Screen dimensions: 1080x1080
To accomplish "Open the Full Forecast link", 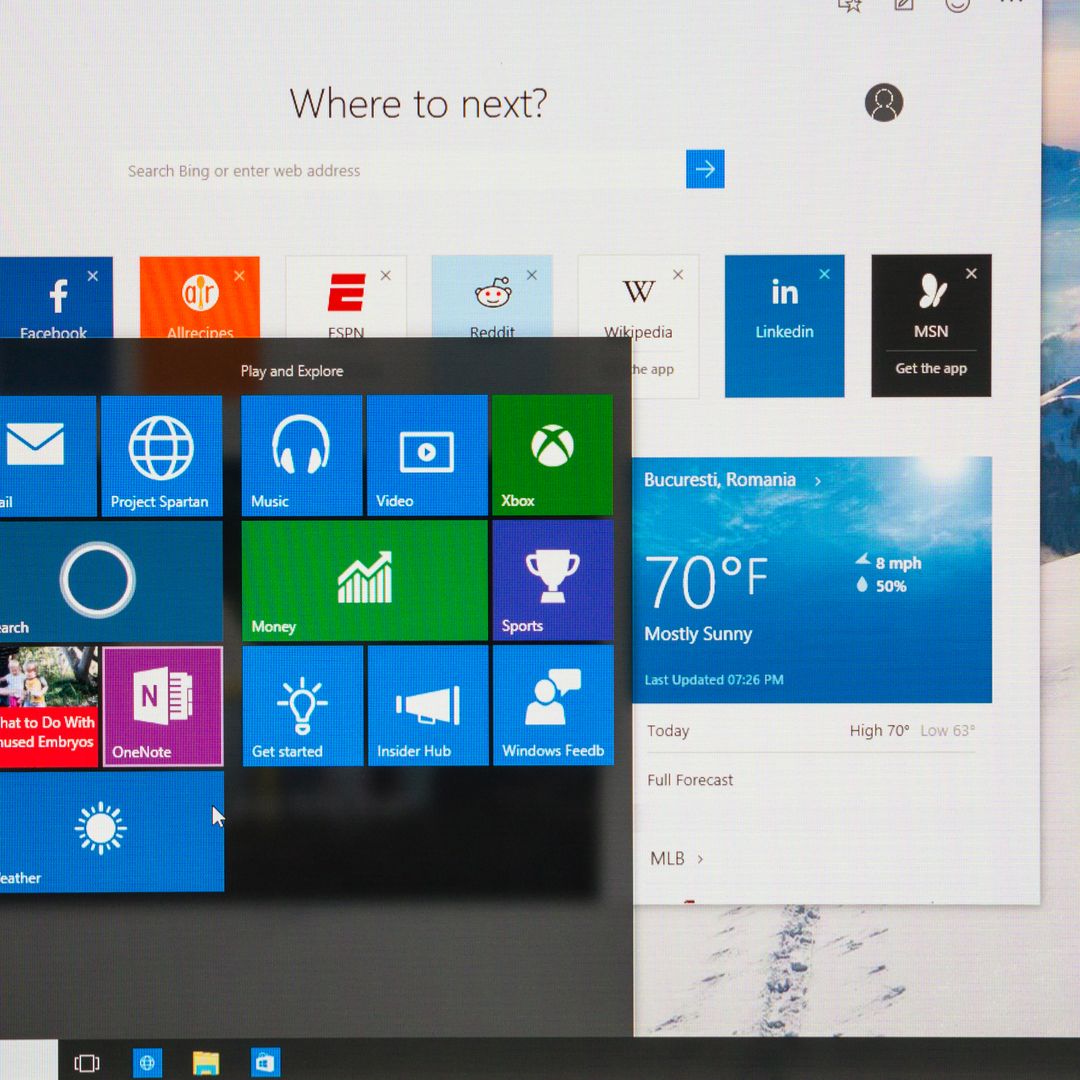I will tap(689, 780).
